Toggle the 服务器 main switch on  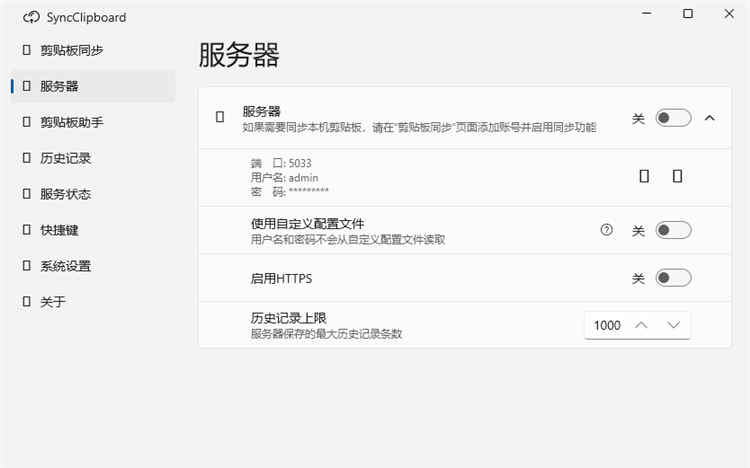pos(673,118)
